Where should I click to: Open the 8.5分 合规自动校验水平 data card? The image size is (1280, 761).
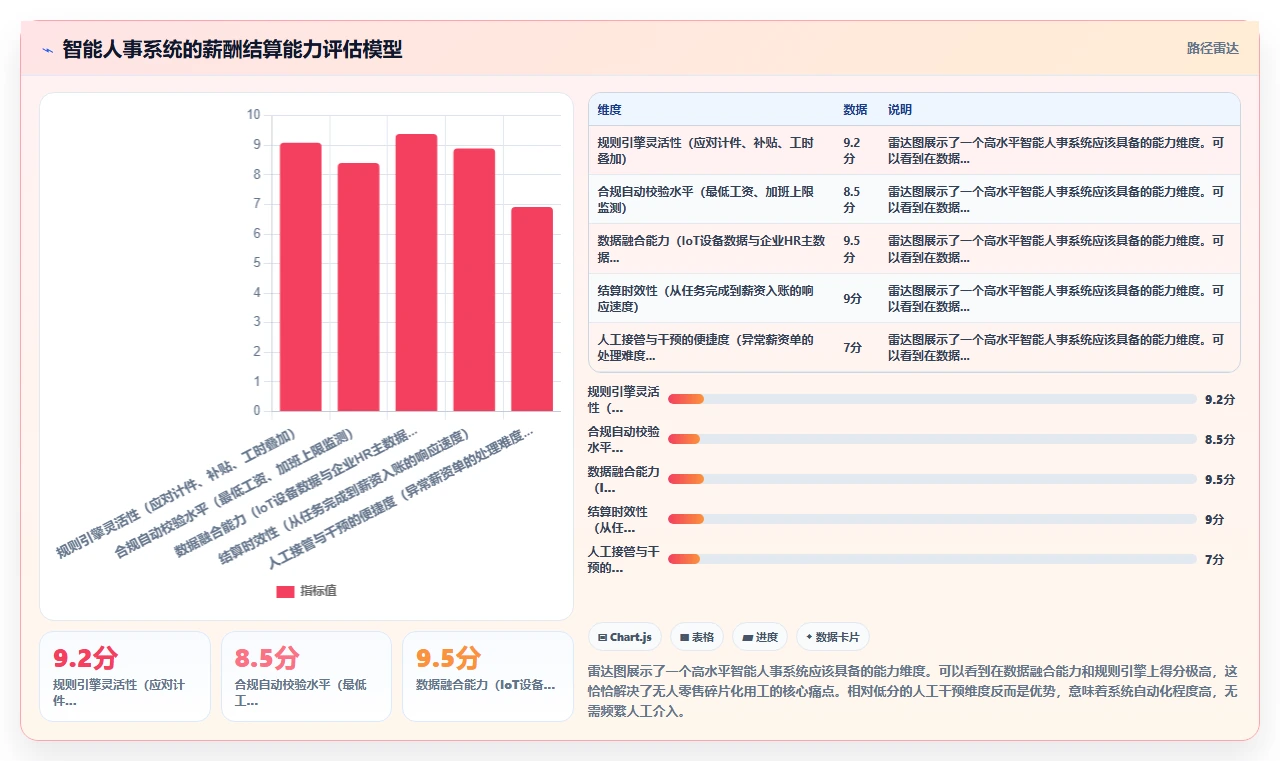click(306, 676)
